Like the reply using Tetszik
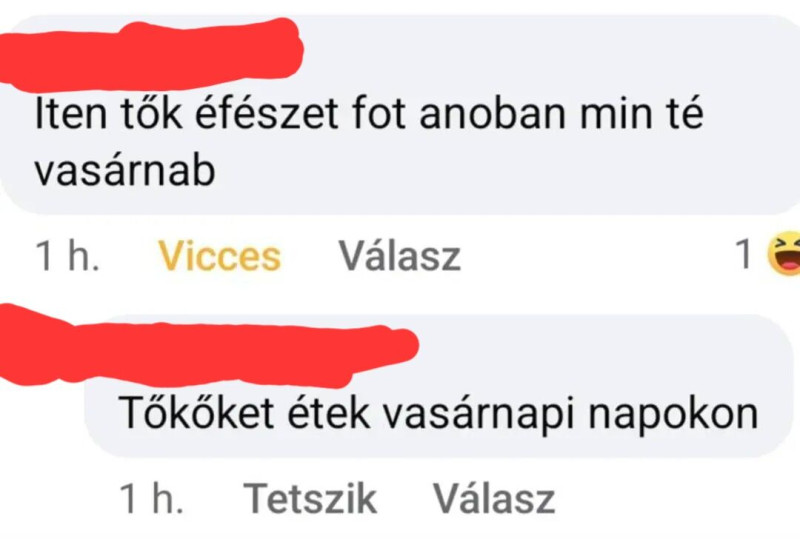 pos(310,498)
